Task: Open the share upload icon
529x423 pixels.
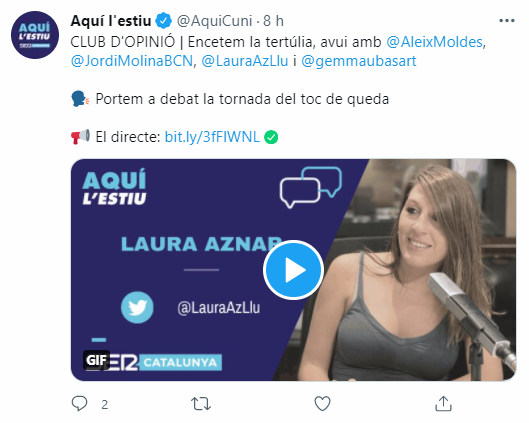Action: tap(443, 403)
